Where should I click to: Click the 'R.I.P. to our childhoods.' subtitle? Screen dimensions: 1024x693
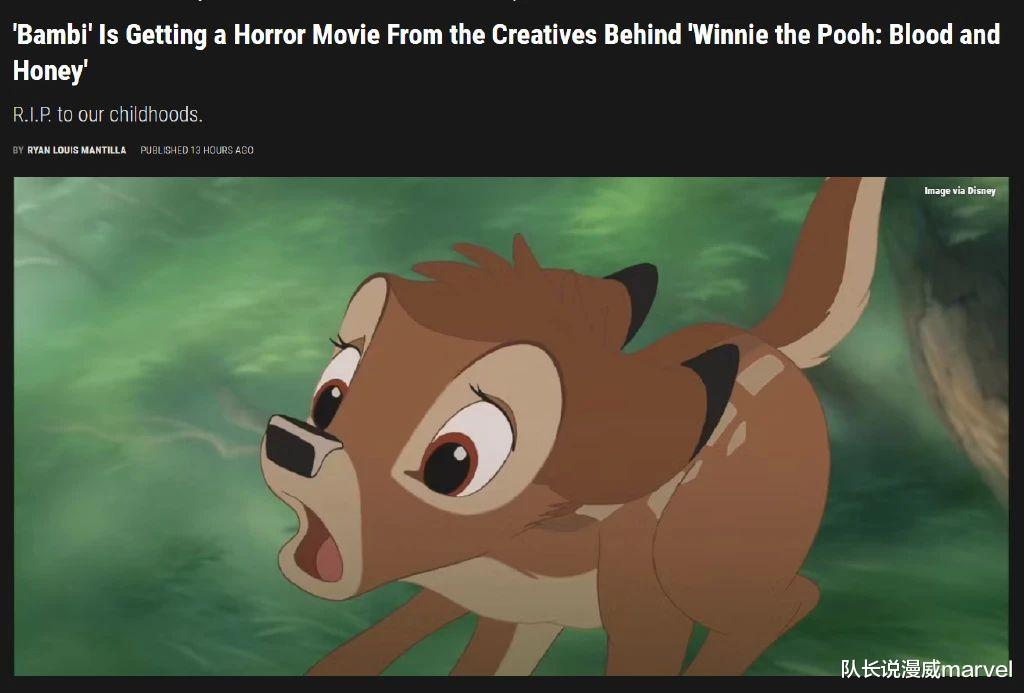point(108,114)
